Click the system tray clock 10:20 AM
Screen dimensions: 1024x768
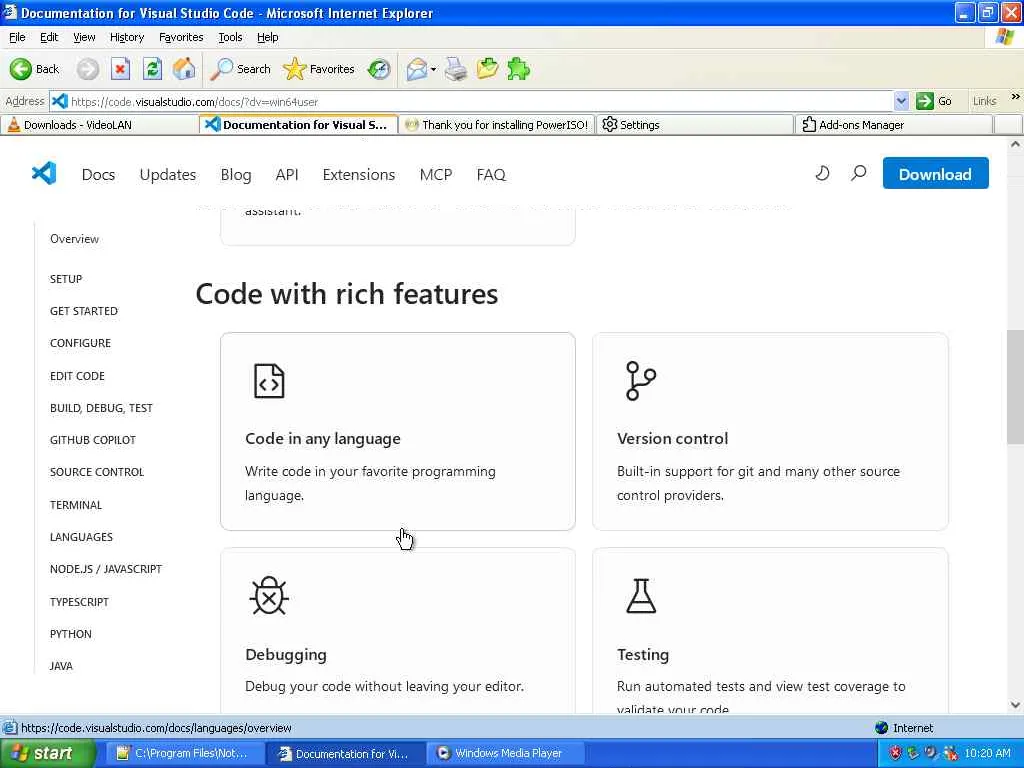[x=987, y=753]
